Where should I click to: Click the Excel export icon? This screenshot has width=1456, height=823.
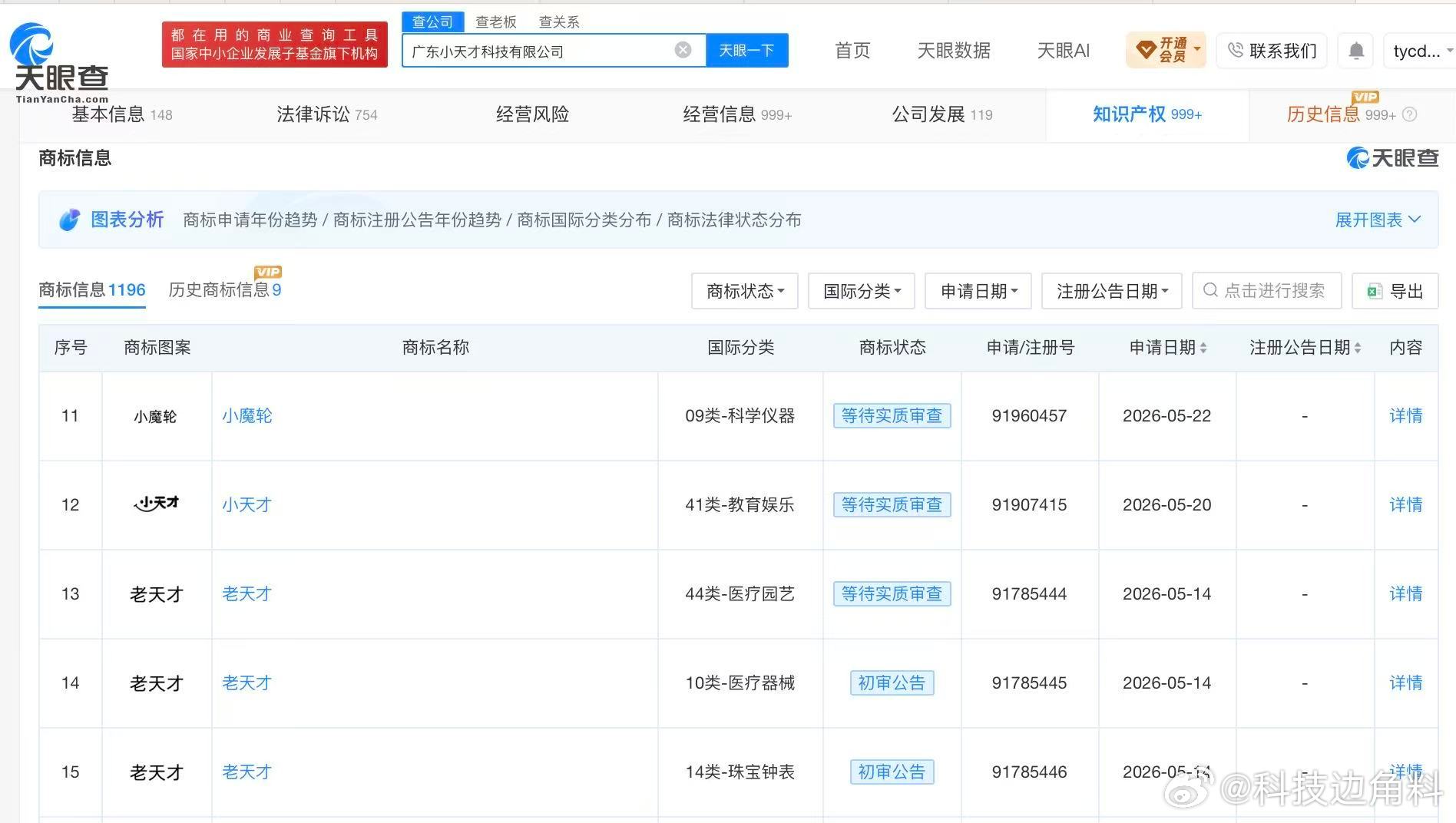tap(1374, 291)
